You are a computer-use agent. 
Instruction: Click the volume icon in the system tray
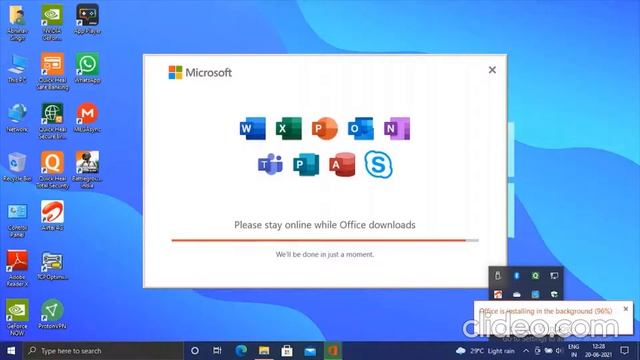(x=559, y=351)
